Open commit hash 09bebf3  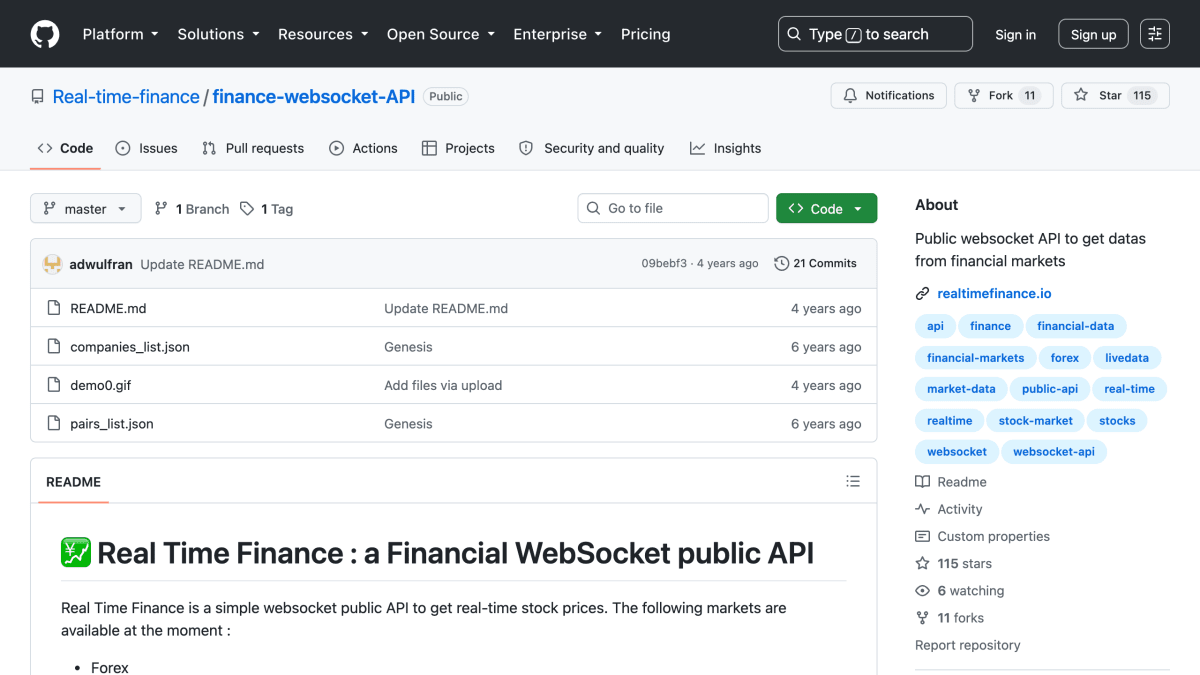click(664, 264)
